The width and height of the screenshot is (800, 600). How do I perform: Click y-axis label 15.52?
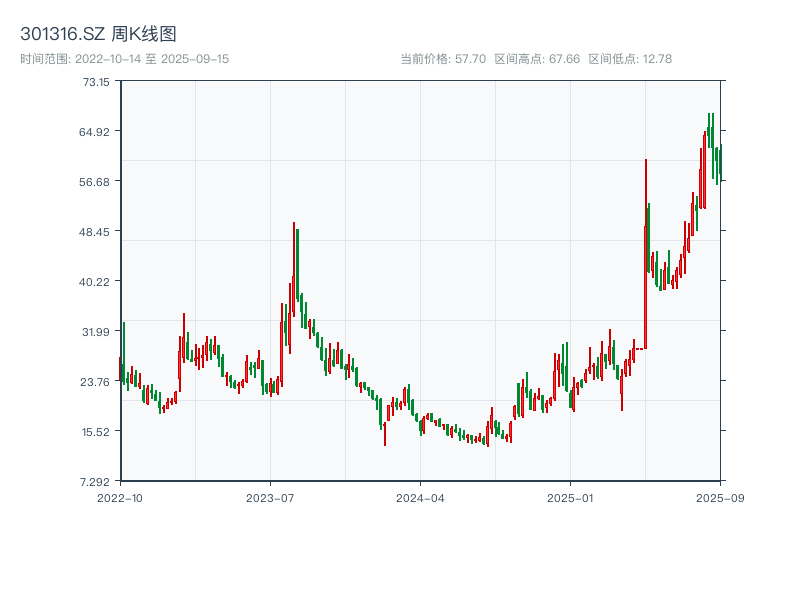pos(96,432)
